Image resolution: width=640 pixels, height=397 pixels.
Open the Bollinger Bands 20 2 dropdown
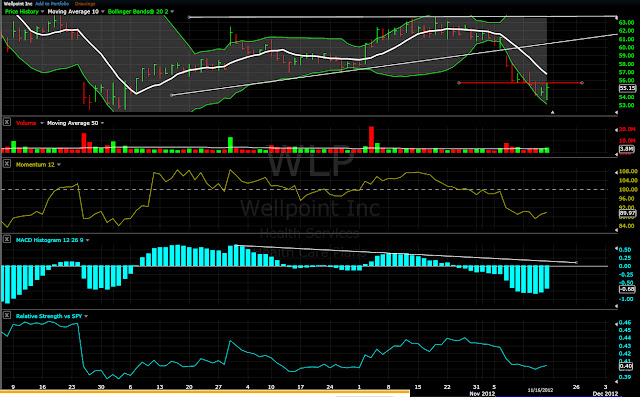pos(172,11)
